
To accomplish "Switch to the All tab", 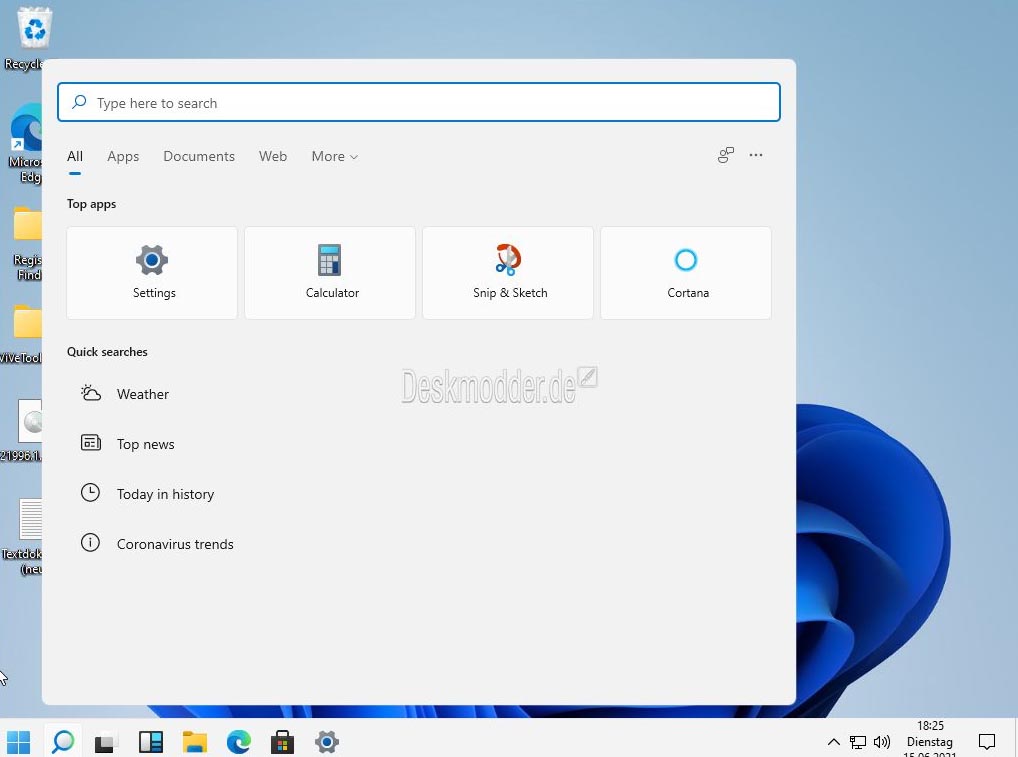I will [75, 156].
